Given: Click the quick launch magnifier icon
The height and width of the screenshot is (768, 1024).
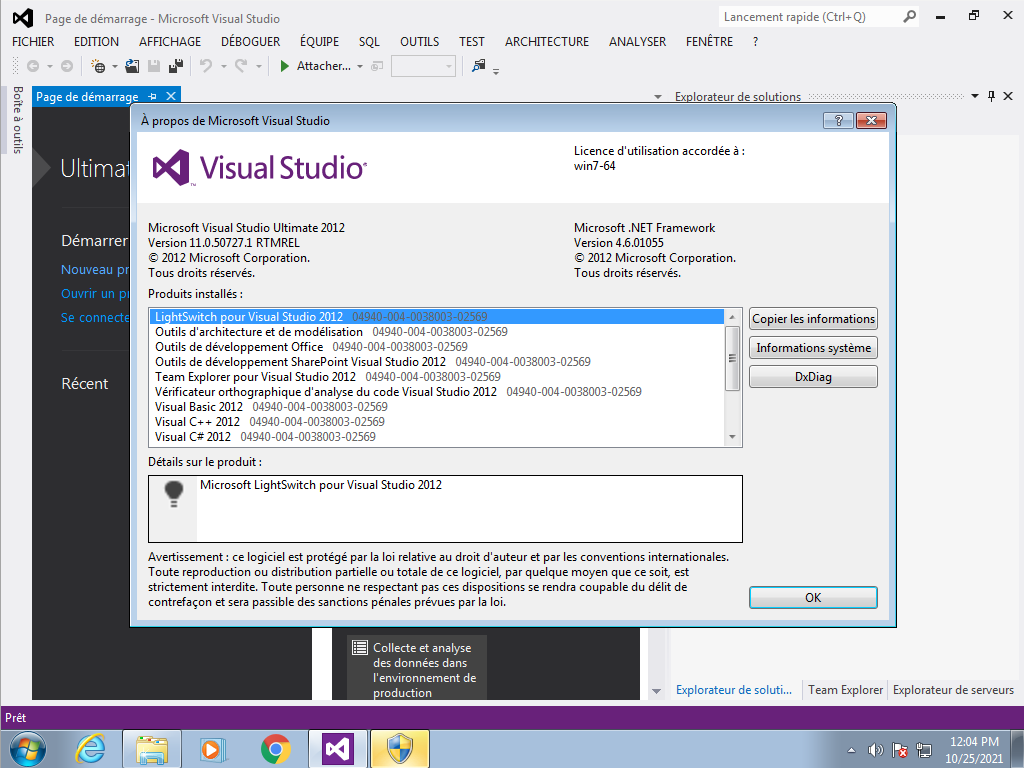Looking at the screenshot, I should coord(909,17).
